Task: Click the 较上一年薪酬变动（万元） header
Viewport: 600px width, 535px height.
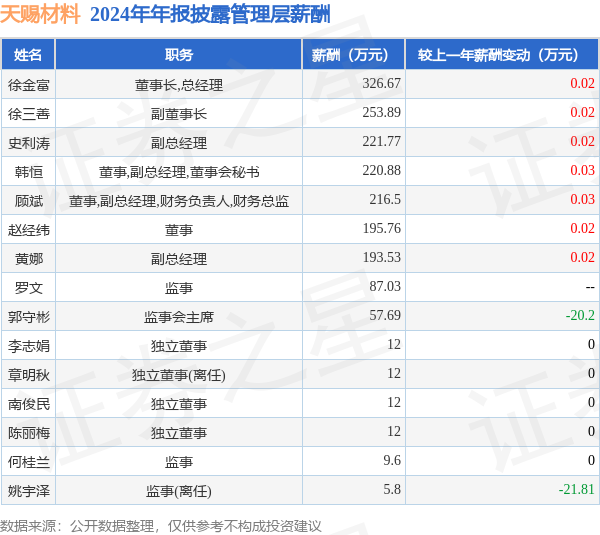Action: click(x=502, y=55)
